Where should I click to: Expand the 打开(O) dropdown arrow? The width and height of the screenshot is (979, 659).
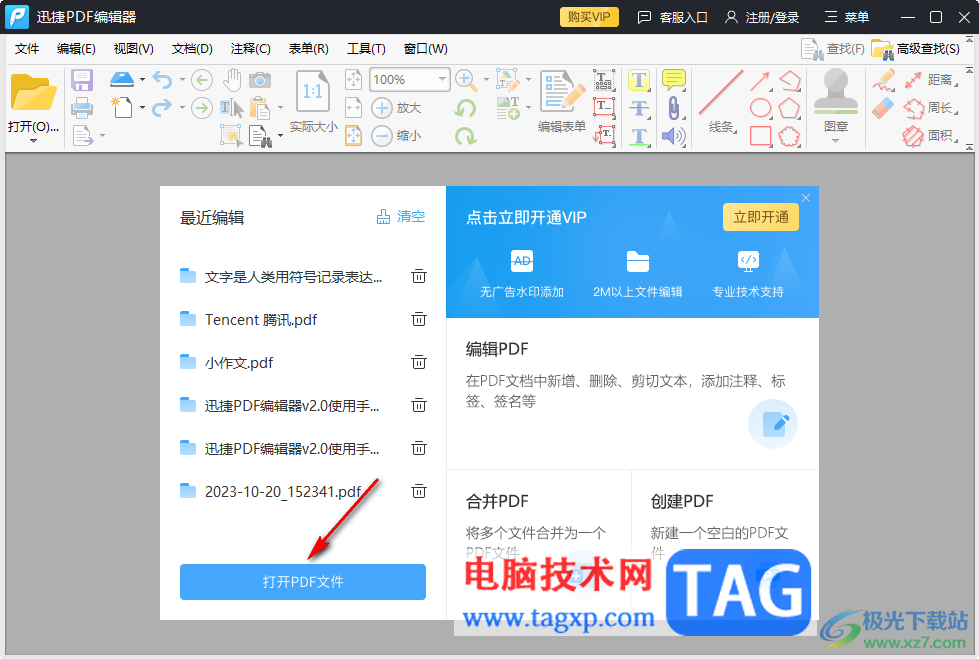point(33,141)
